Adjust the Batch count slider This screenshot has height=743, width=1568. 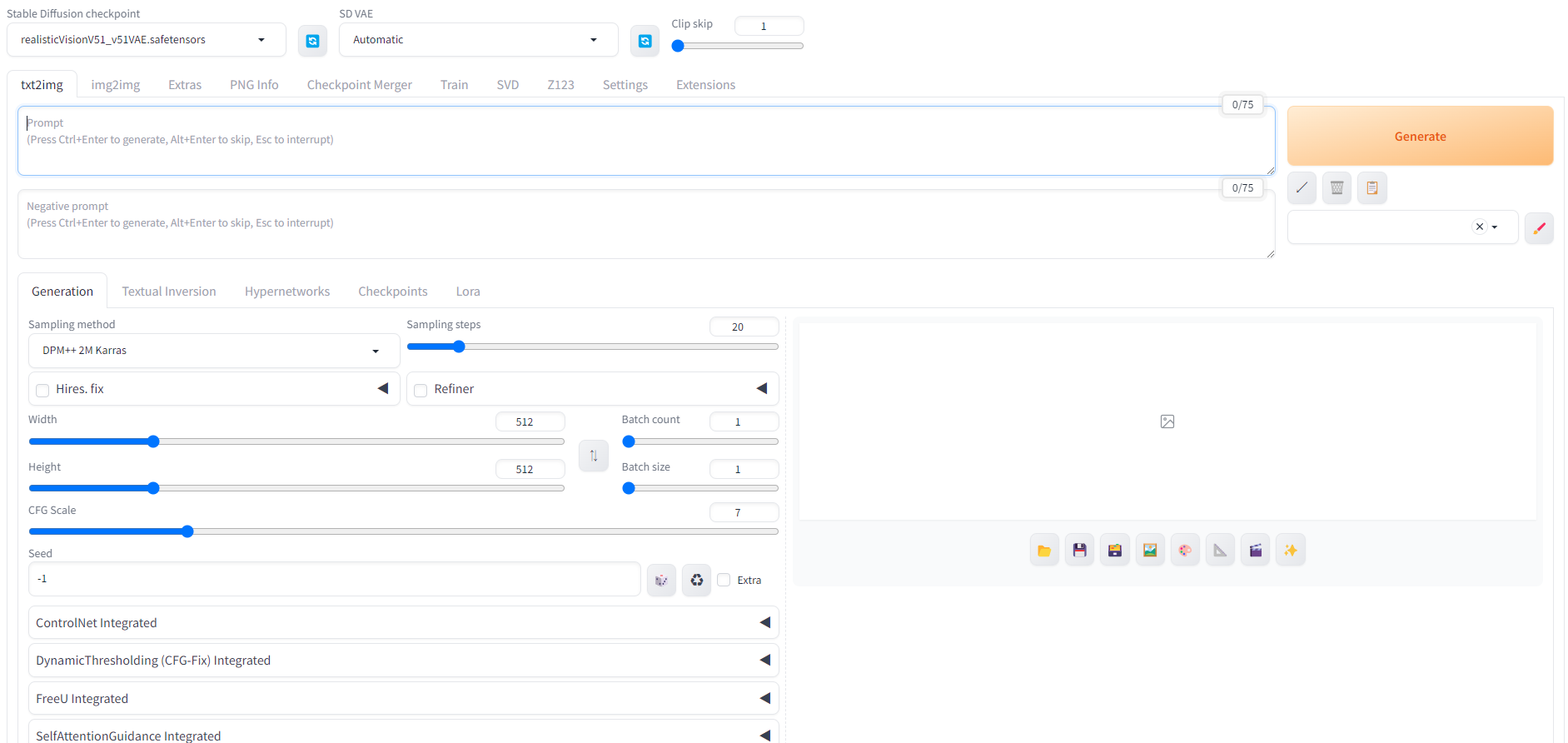coord(700,441)
